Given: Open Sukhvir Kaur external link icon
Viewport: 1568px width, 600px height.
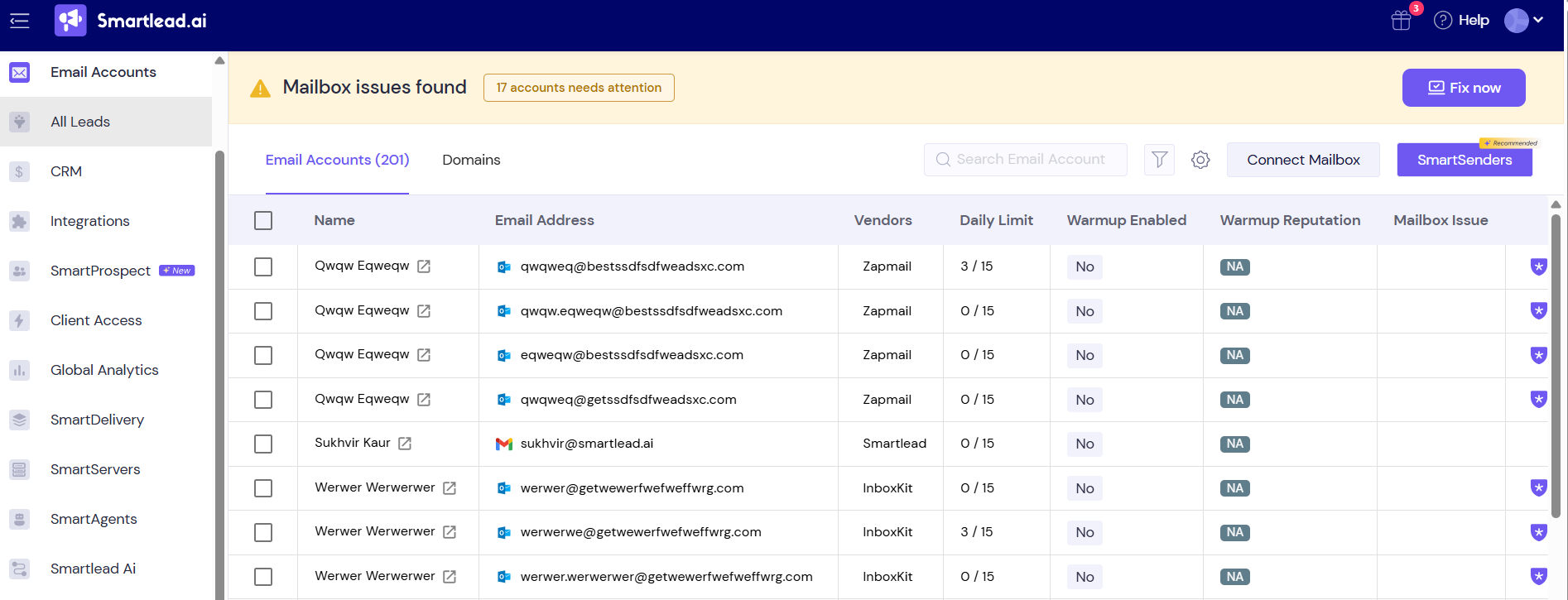Looking at the screenshot, I should pyautogui.click(x=405, y=444).
